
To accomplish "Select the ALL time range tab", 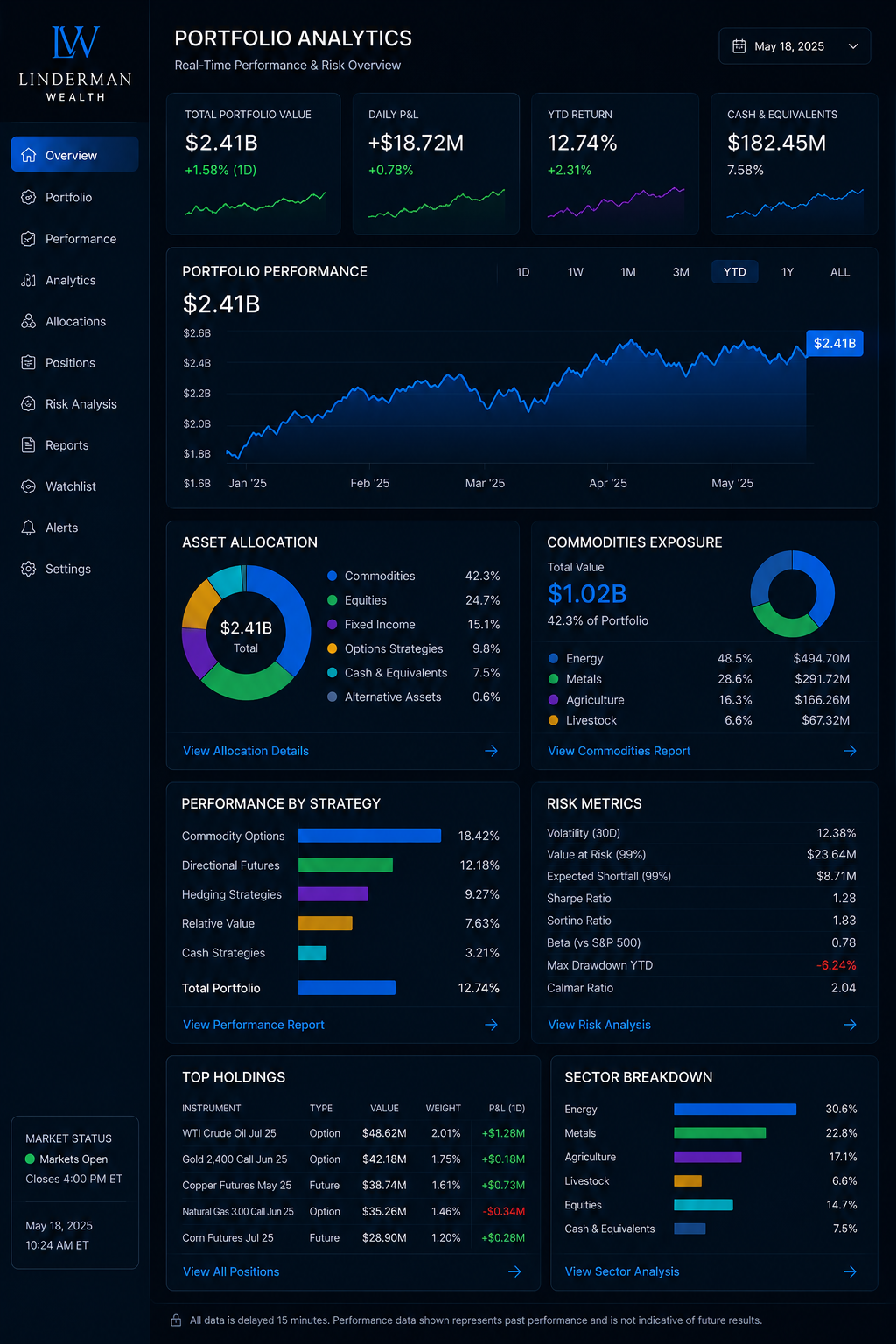I will [840, 272].
